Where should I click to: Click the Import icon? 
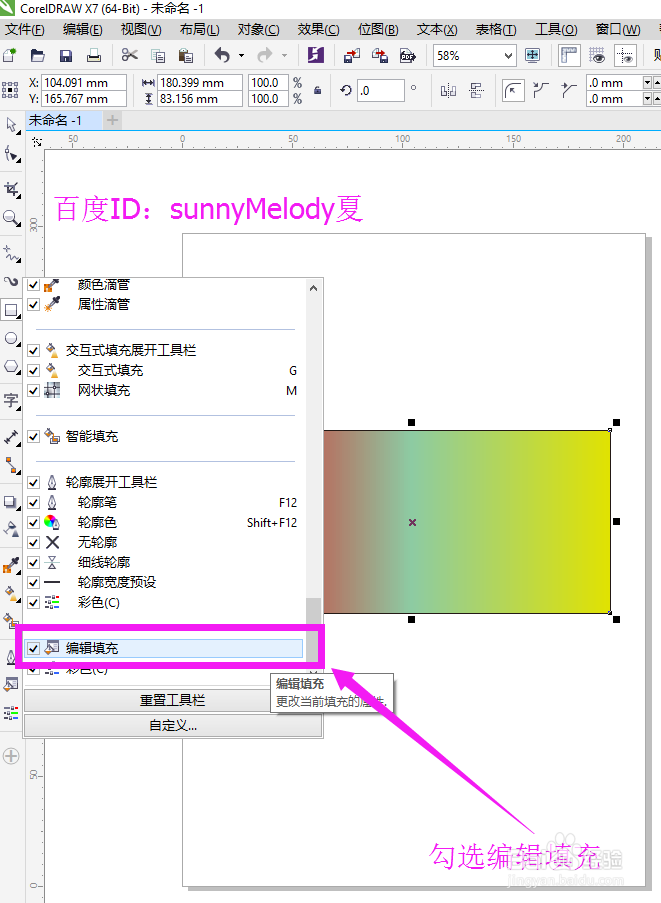click(x=351, y=55)
